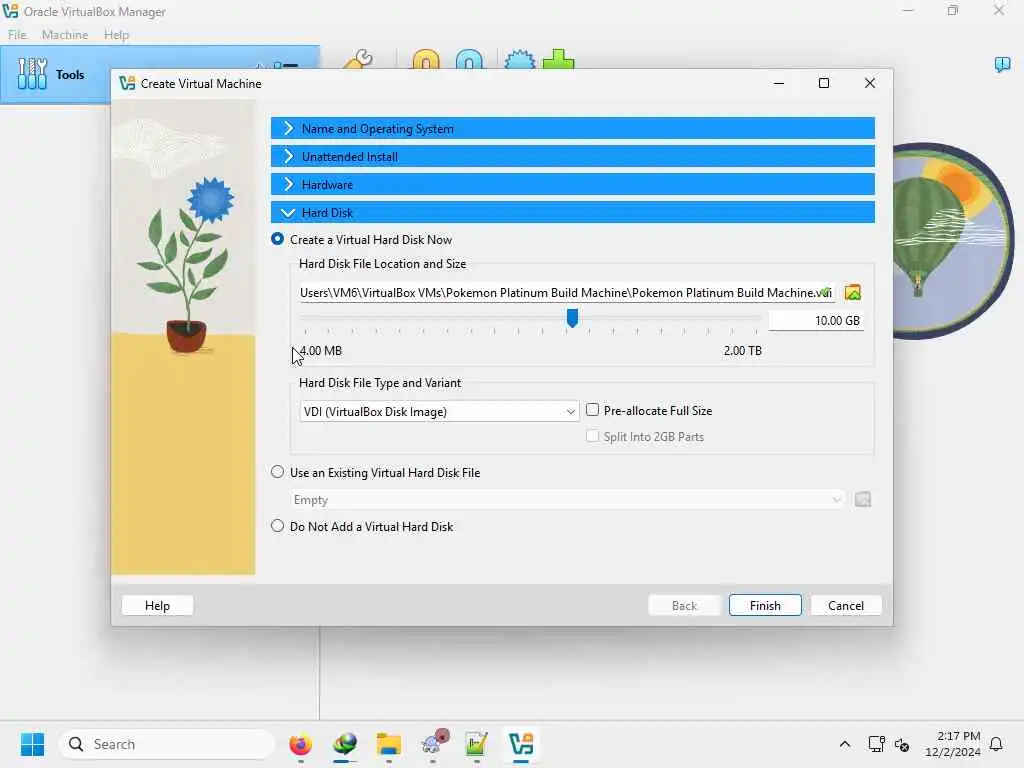Click the hard disk file location browse icon
The image size is (1024, 768).
click(852, 293)
